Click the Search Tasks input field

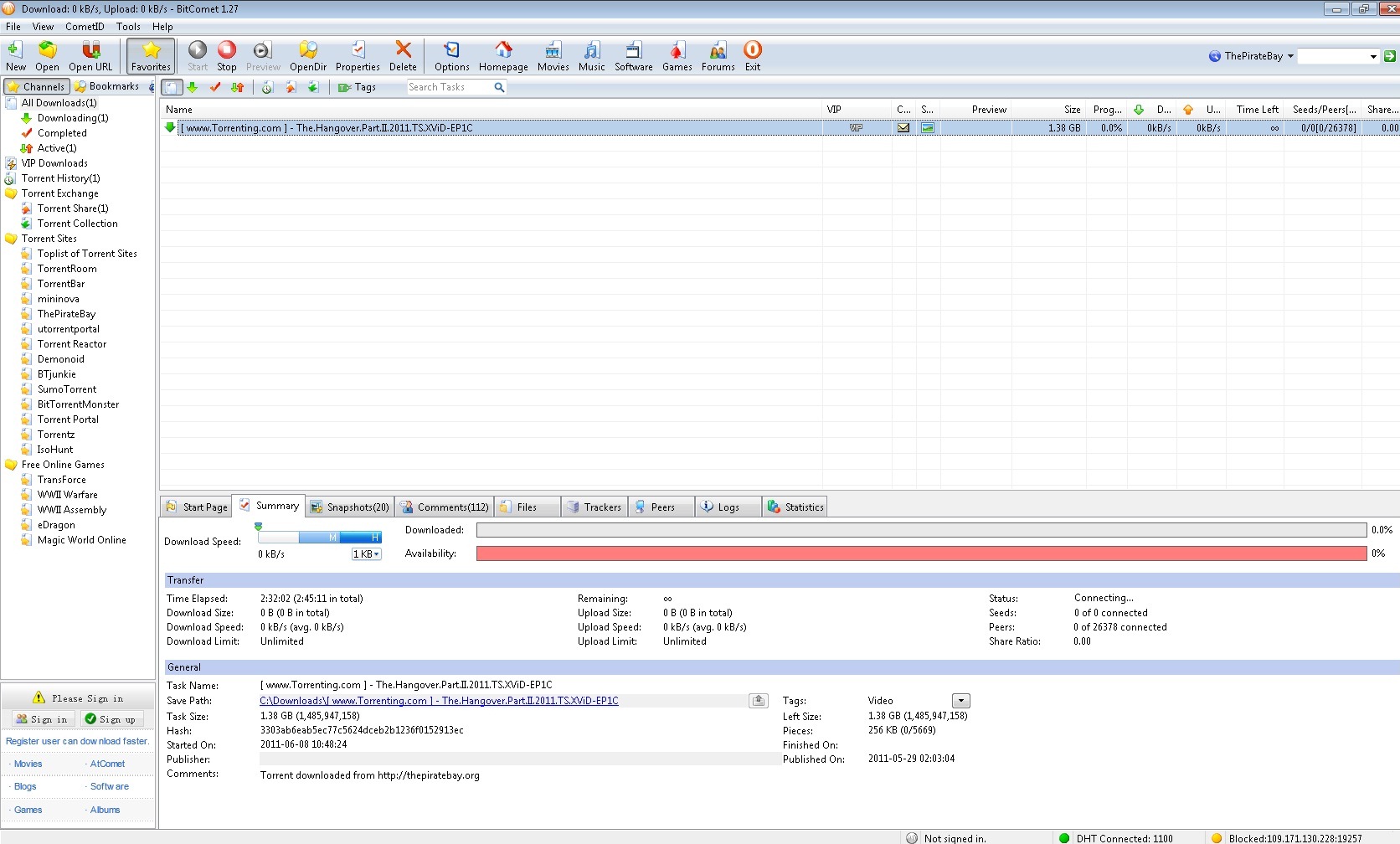tap(450, 87)
